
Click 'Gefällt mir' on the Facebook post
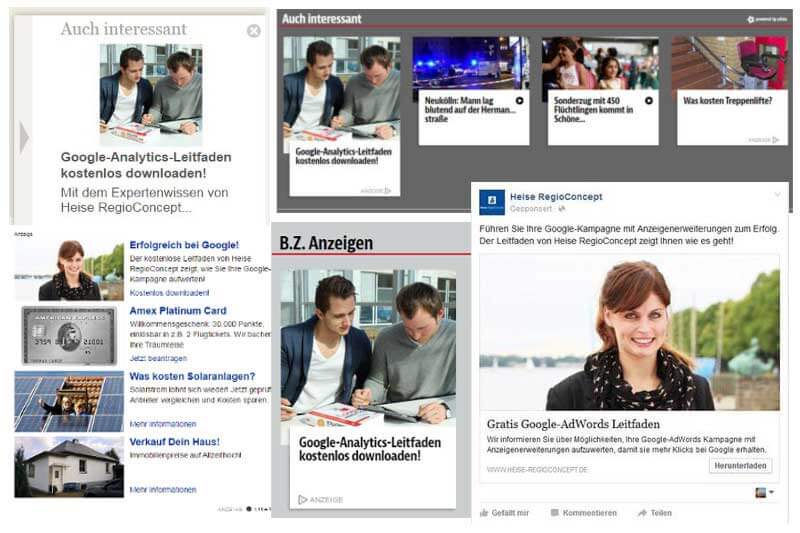point(505,513)
